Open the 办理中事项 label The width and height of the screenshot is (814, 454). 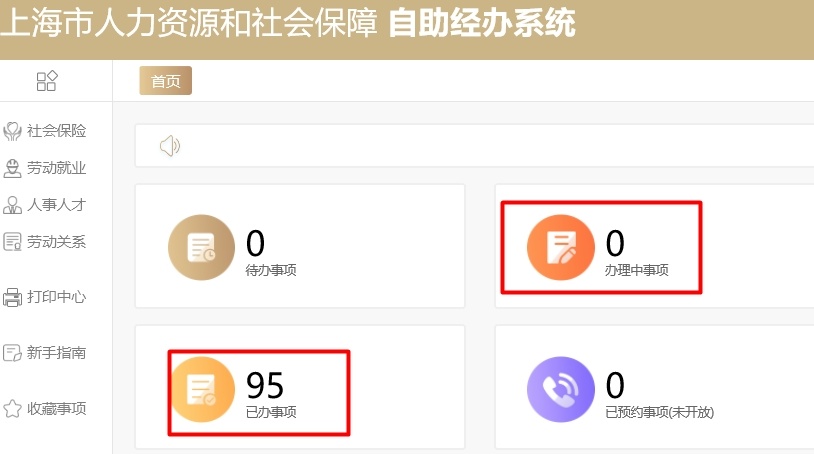pos(637,270)
